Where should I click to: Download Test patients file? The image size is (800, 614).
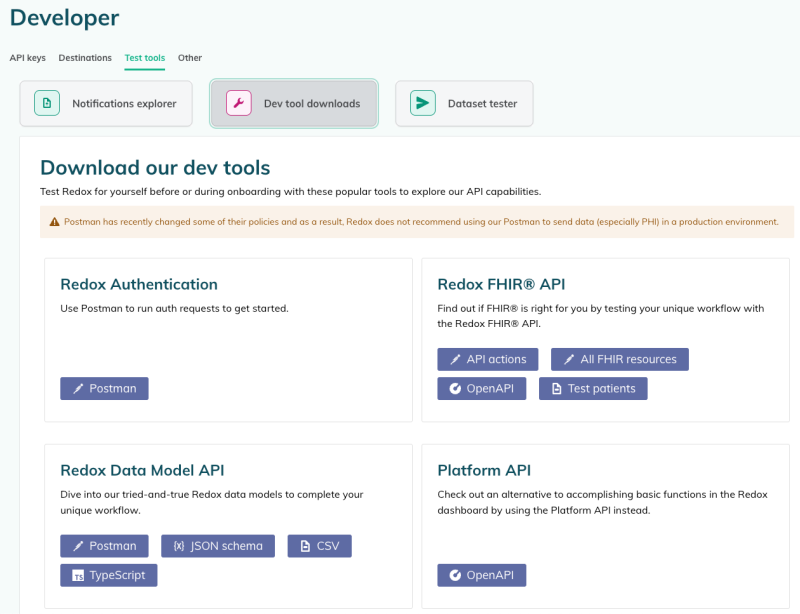593,388
